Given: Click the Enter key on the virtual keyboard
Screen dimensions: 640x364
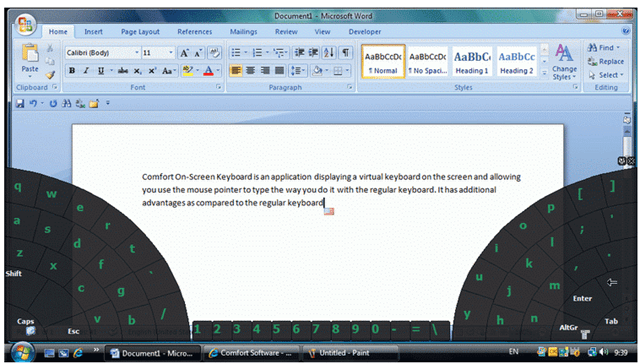Looking at the screenshot, I should 582,298.
